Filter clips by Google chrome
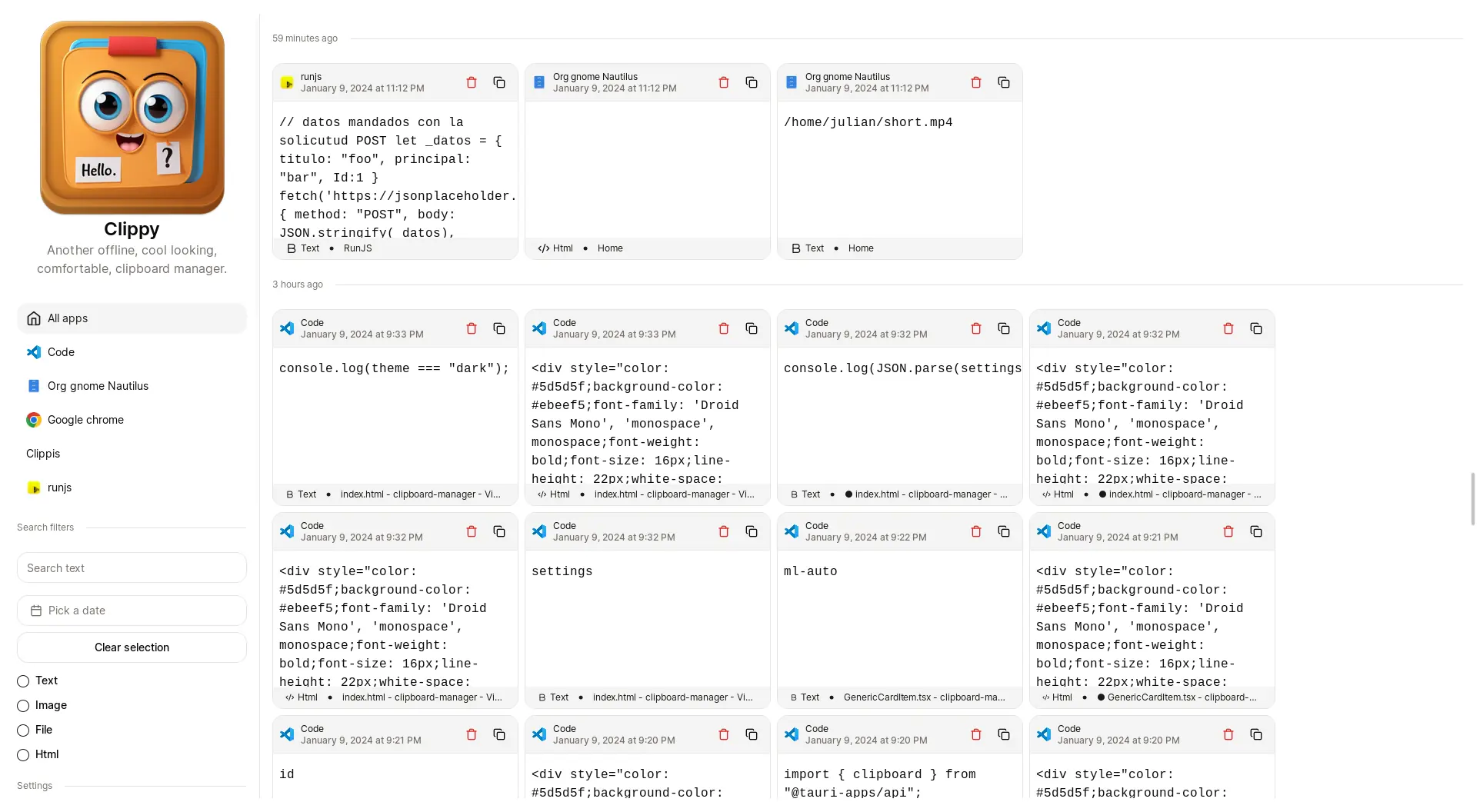1480x812 pixels. tap(132, 420)
